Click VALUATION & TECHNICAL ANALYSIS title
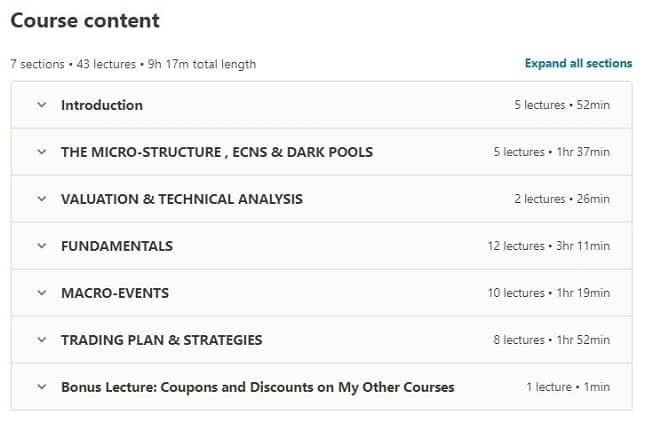Image resolution: width=645 pixels, height=422 pixels. pyautogui.click(x=182, y=199)
